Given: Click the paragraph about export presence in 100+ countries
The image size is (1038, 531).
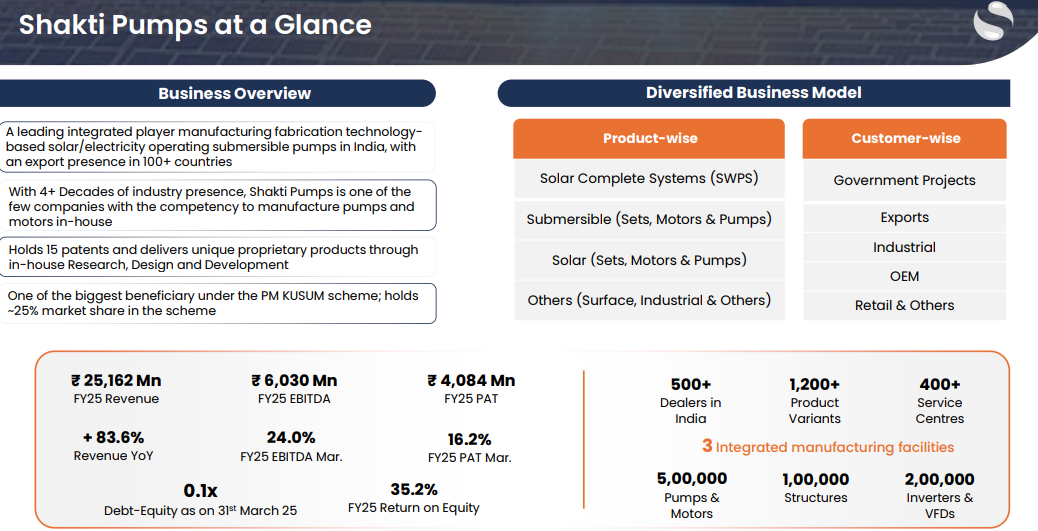Looking at the screenshot, I should [x=217, y=147].
